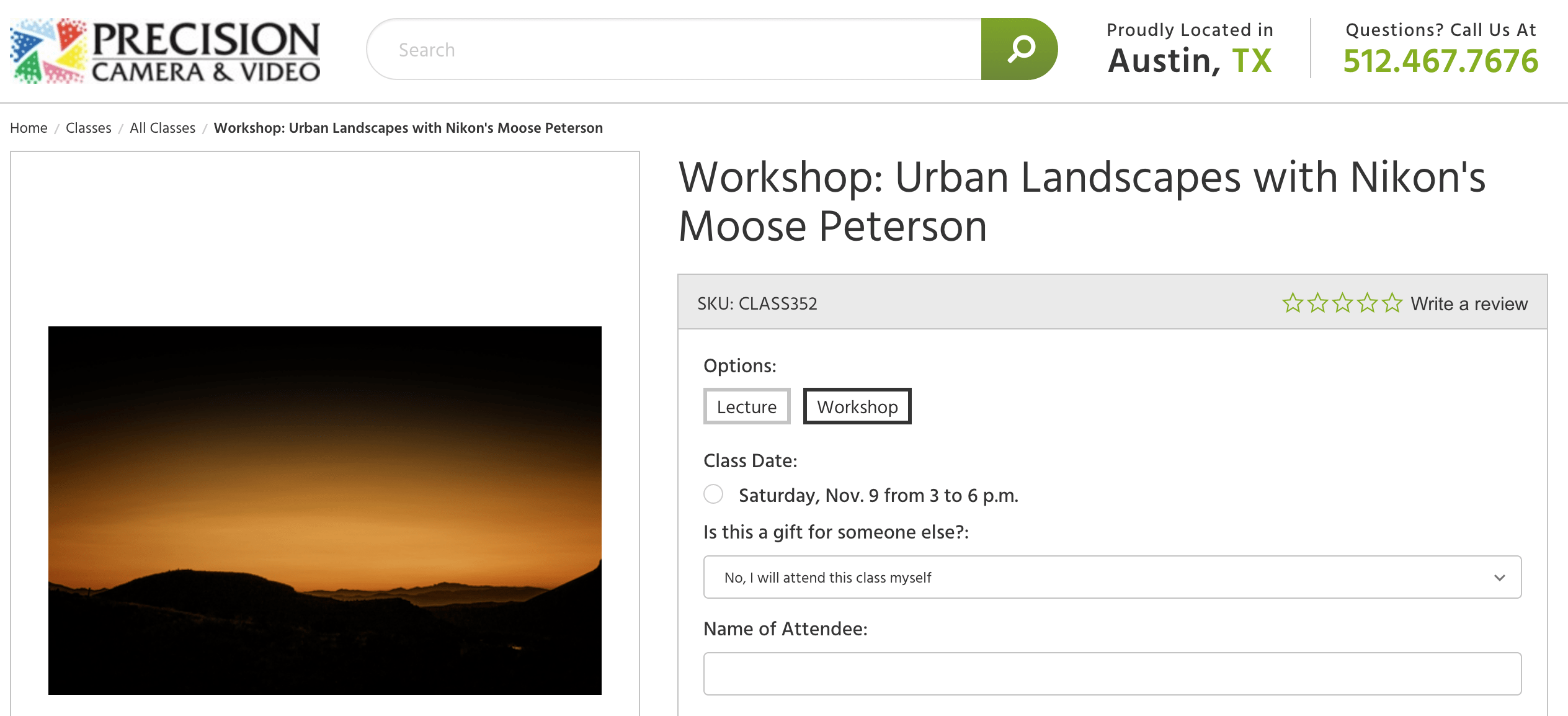Click the Precision Camera & Video logo
Image resolution: width=1568 pixels, height=716 pixels.
pos(165,51)
